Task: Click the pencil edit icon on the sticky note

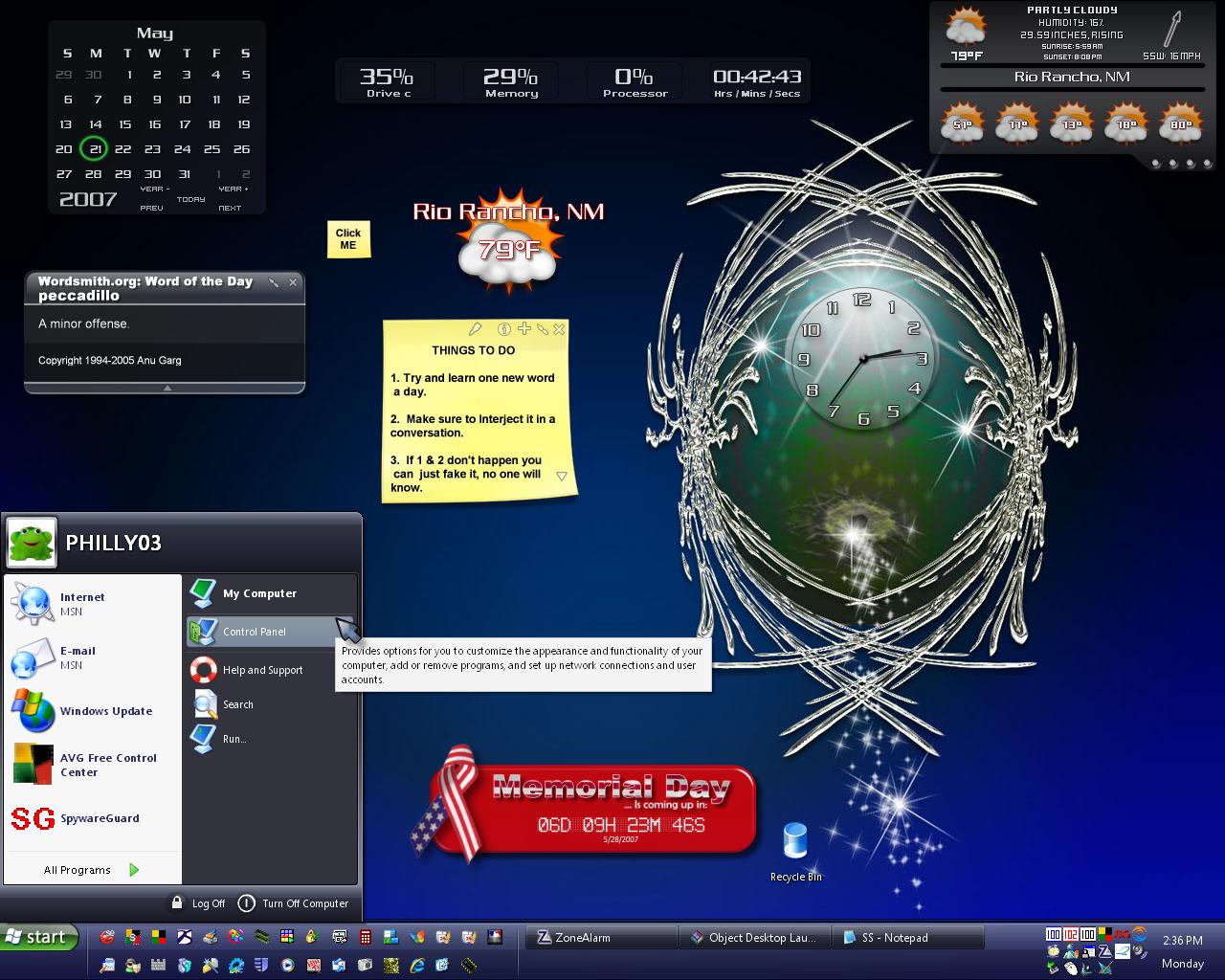Action: [476, 329]
